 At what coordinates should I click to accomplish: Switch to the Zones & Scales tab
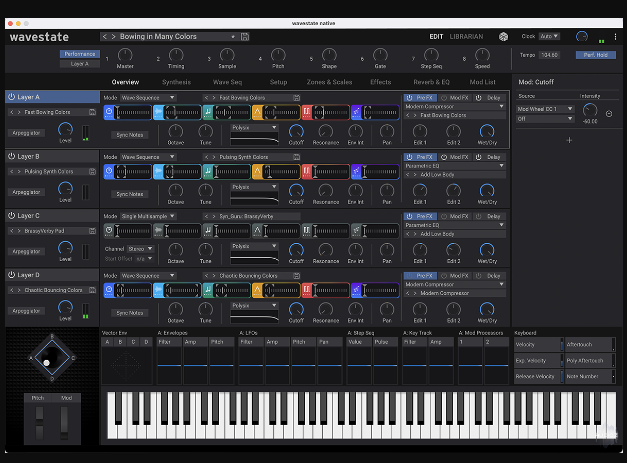pyautogui.click(x=329, y=82)
